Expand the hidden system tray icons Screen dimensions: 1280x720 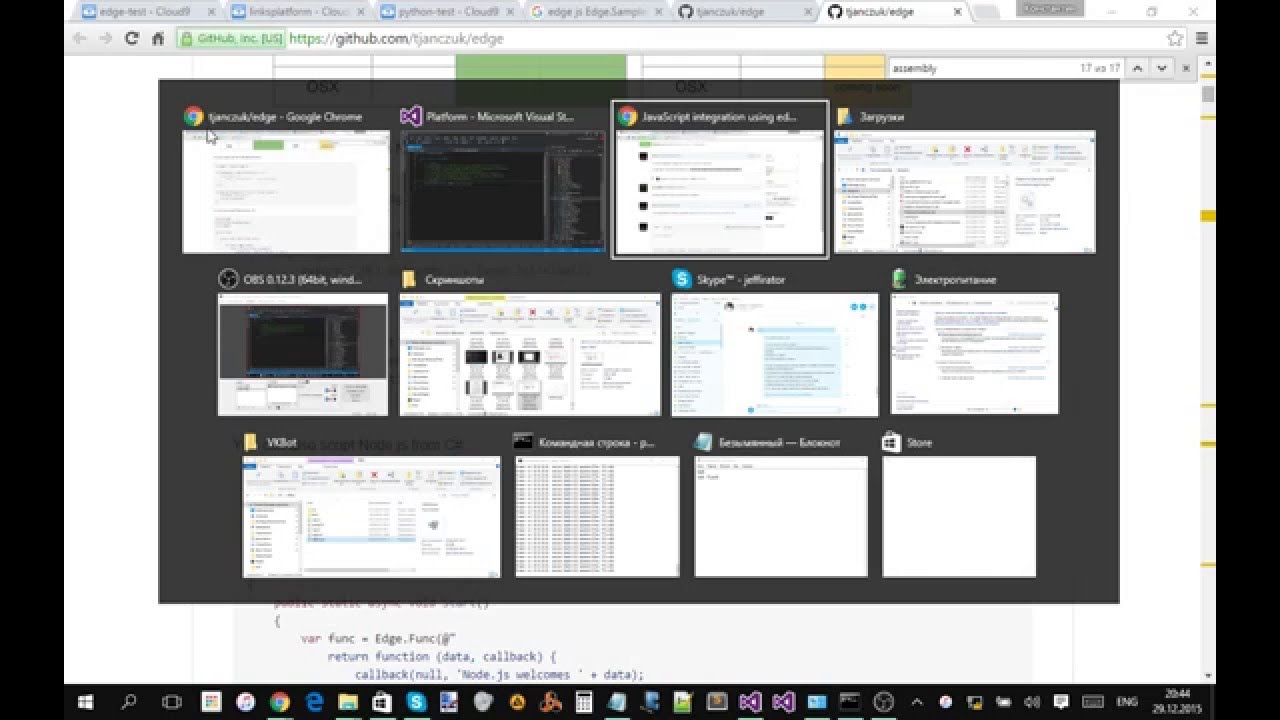point(918,702)
